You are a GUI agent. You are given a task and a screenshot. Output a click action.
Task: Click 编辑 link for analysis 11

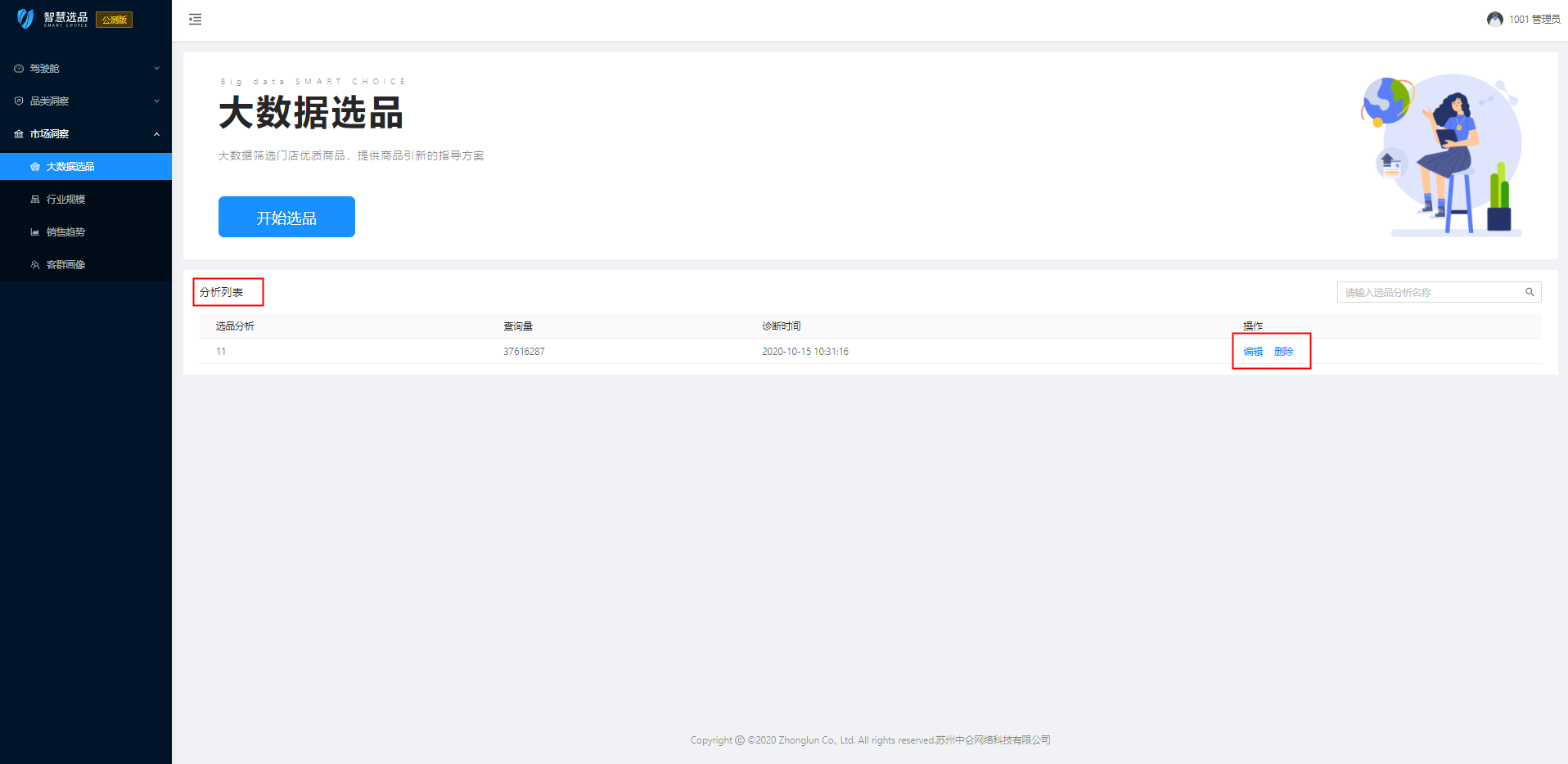pos(1252,352)
